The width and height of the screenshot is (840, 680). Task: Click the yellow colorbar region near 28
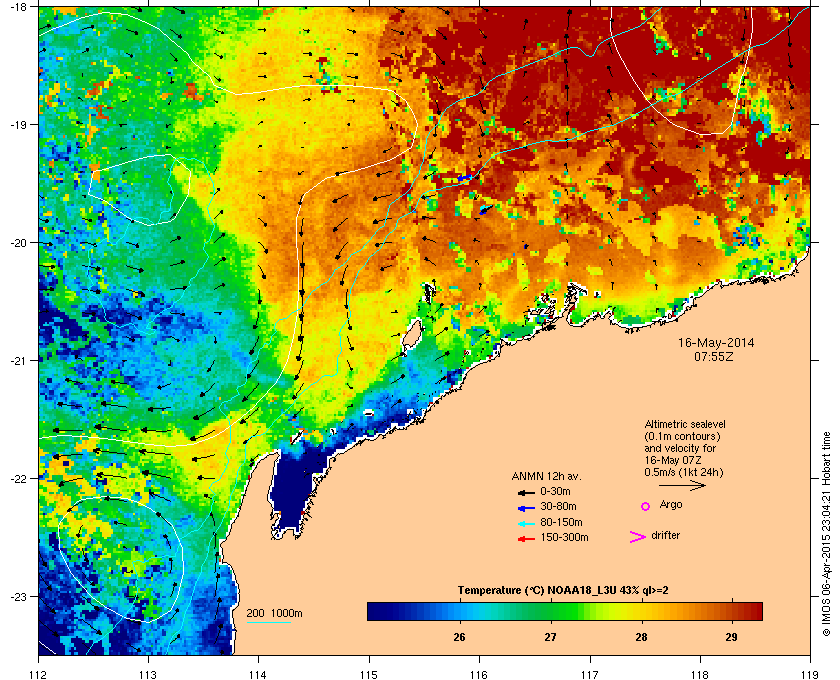tap(641, 611)
